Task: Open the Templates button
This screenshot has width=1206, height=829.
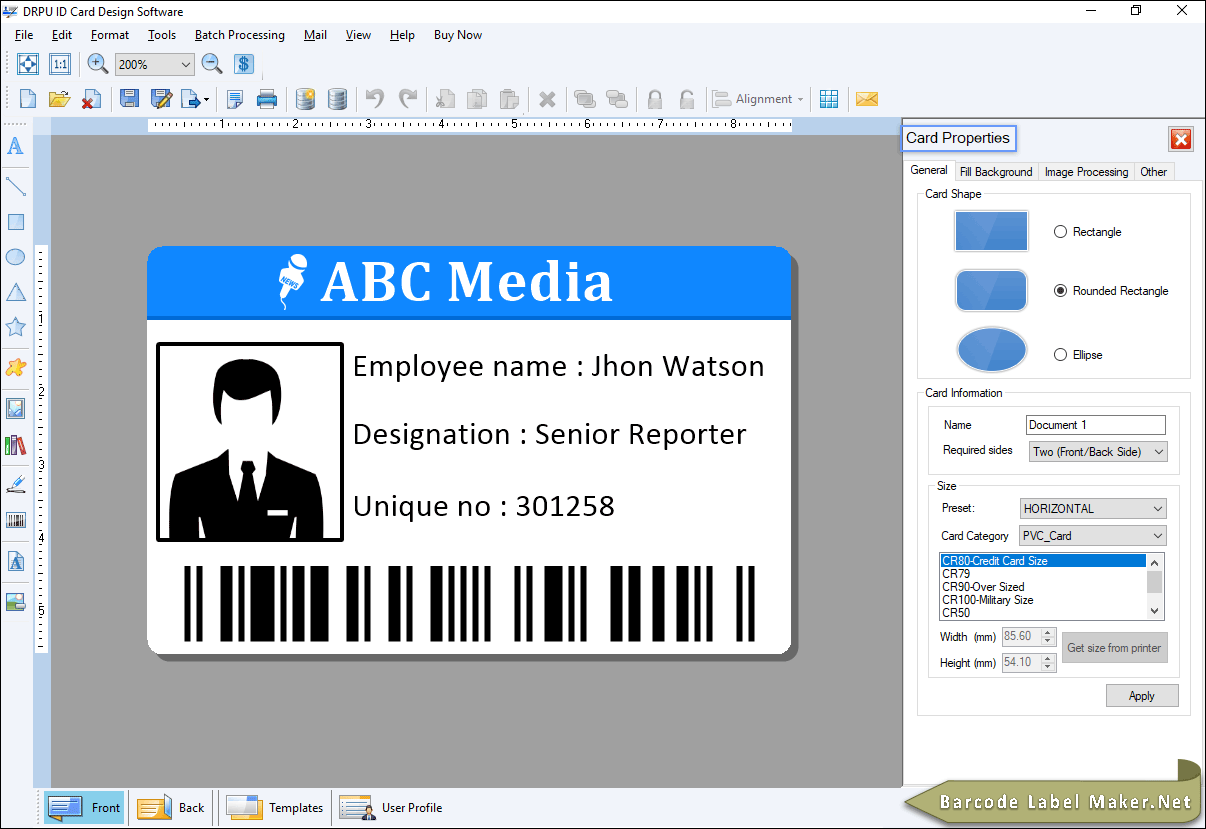Action: [x=274, y=808]
